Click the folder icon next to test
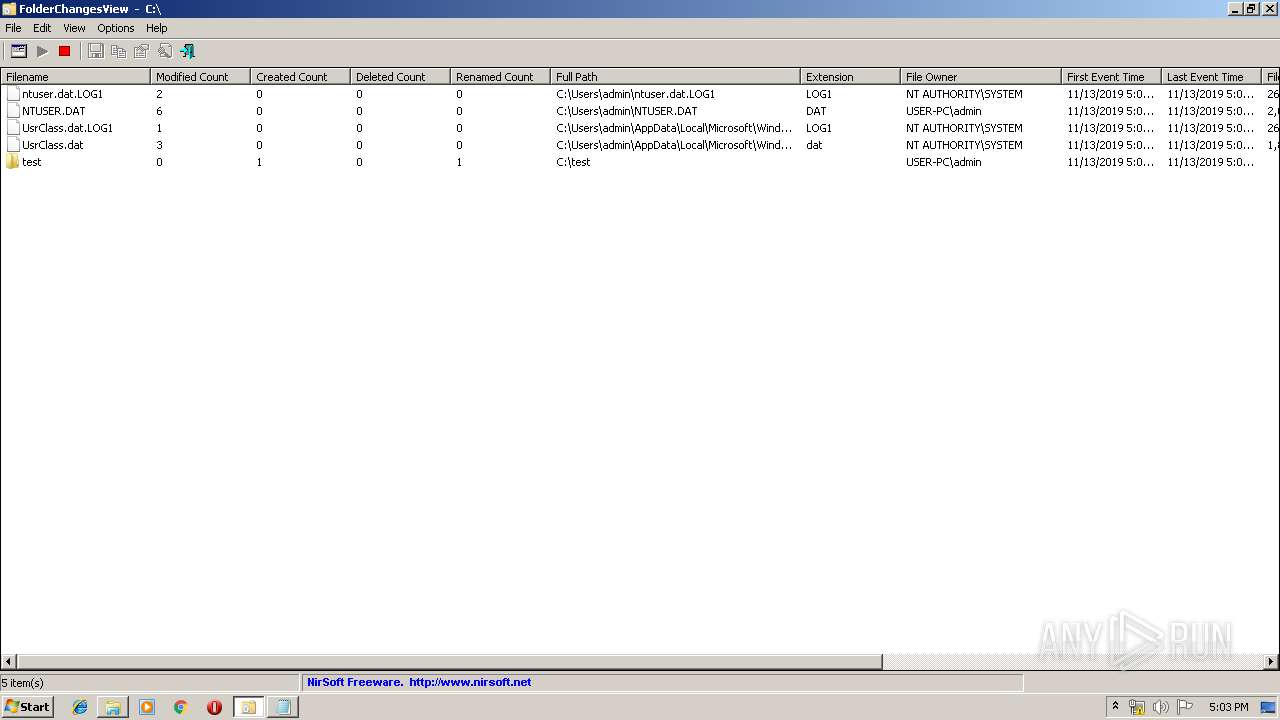 [x=13, y=162]
